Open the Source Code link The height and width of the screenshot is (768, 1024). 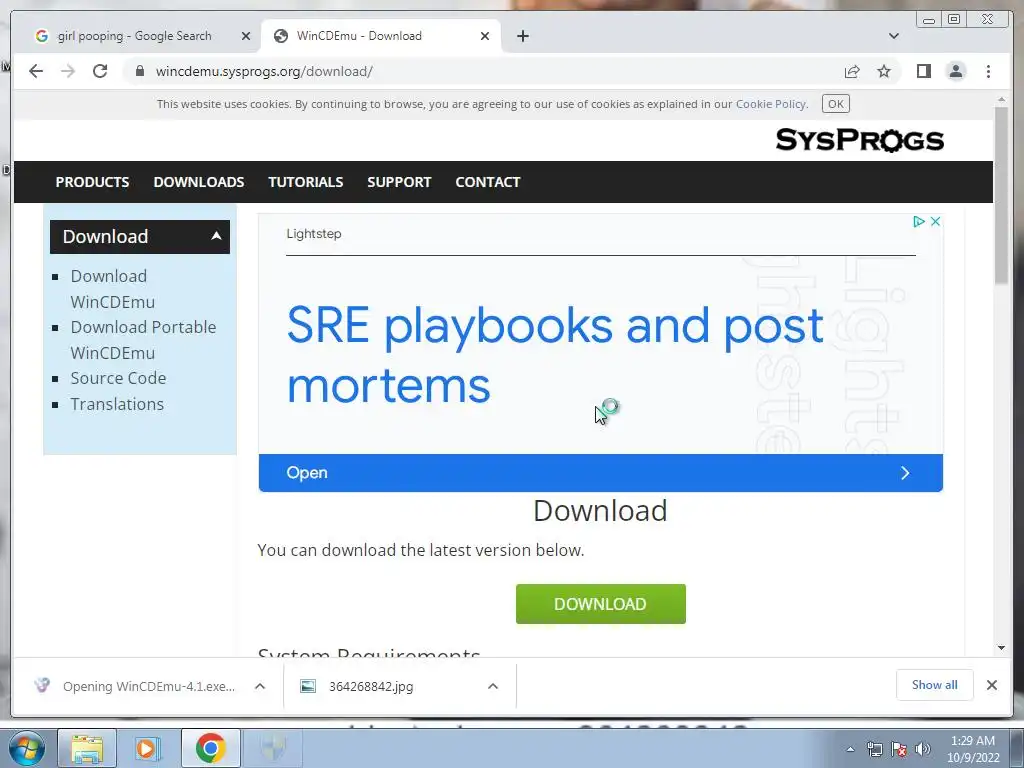118,378
